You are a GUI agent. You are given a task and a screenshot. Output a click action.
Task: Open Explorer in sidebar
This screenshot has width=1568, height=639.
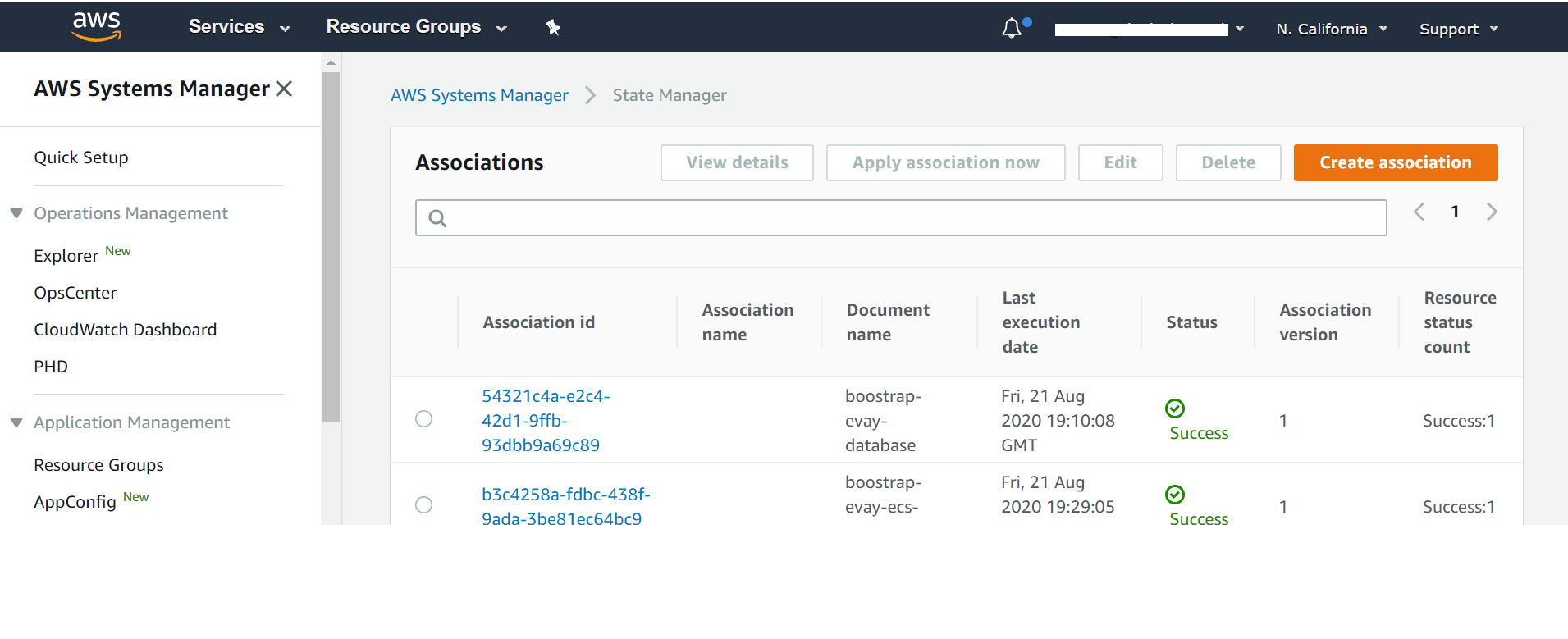coord(66,256)
